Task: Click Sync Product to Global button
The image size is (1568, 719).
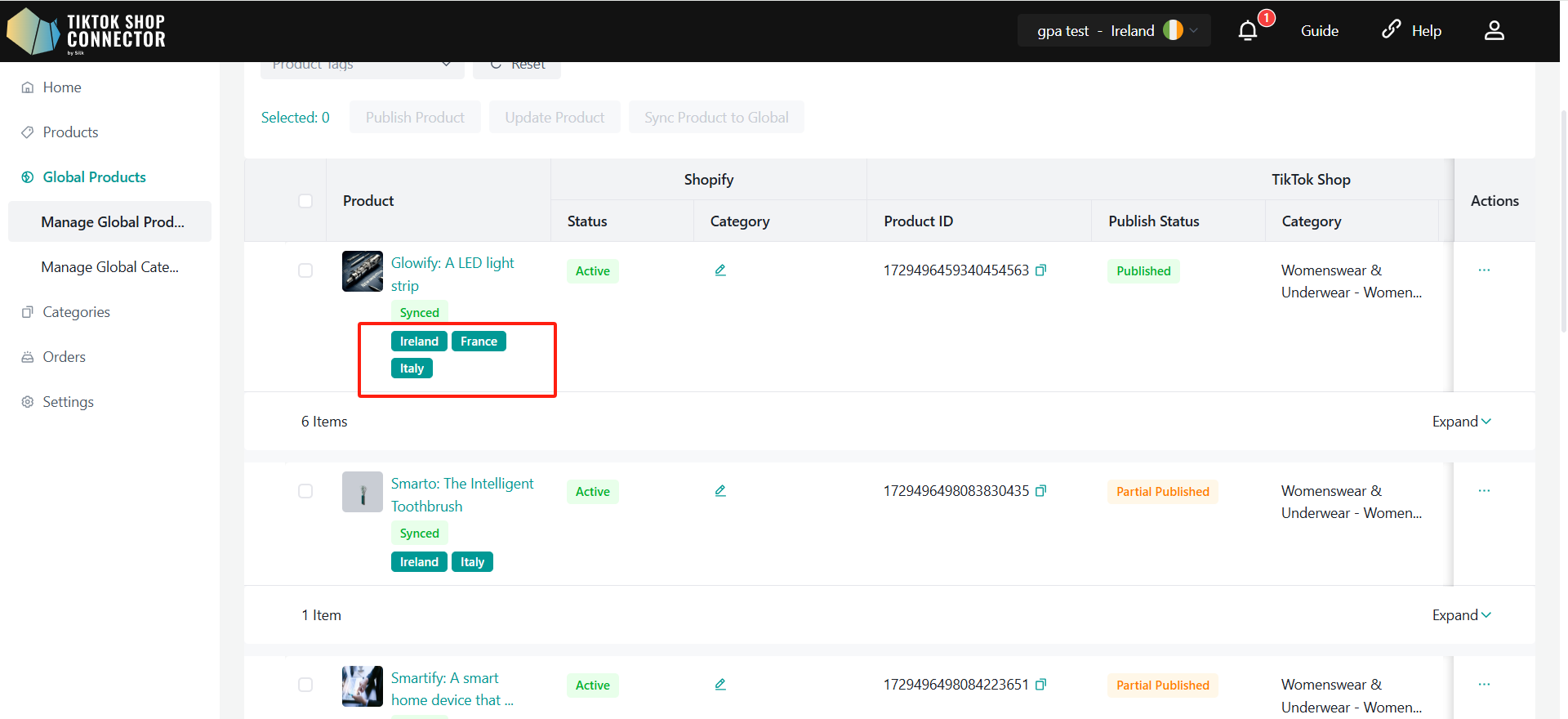Action: pyautogui.click(x=716, y=118)
